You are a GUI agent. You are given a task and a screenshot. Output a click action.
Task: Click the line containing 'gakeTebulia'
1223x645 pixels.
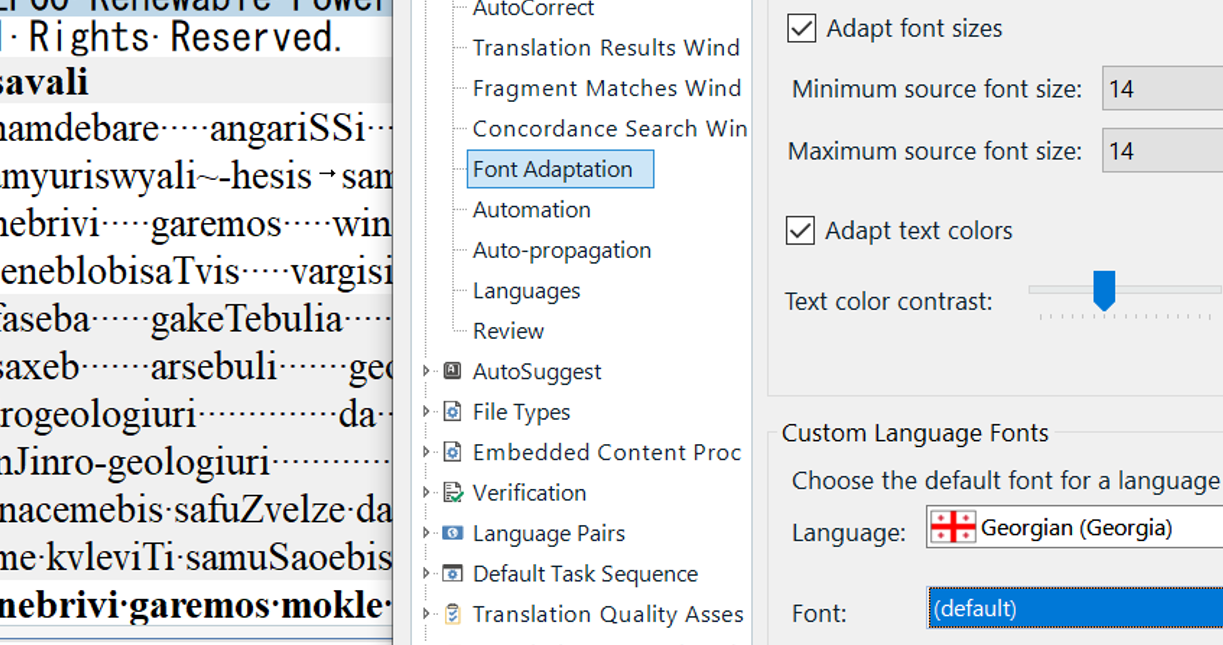click(196, 319)
